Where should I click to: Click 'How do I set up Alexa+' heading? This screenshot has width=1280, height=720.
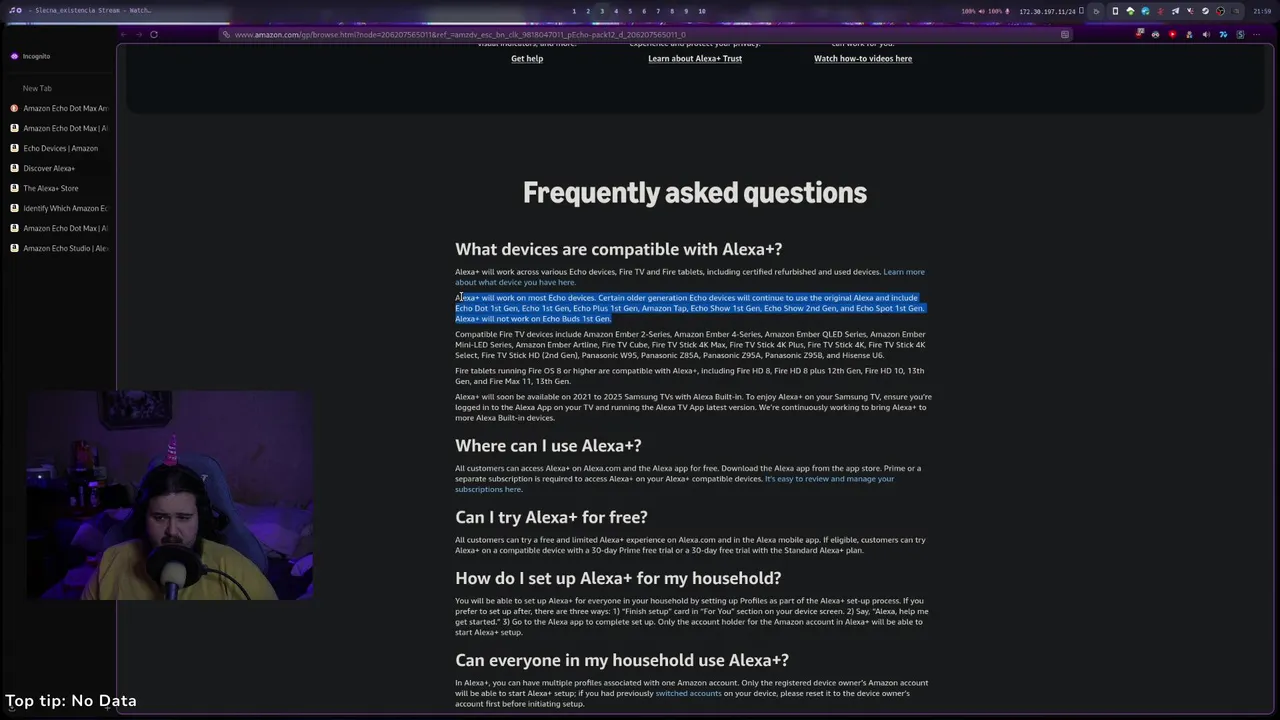pyautogui.click(x=618, y=578)
